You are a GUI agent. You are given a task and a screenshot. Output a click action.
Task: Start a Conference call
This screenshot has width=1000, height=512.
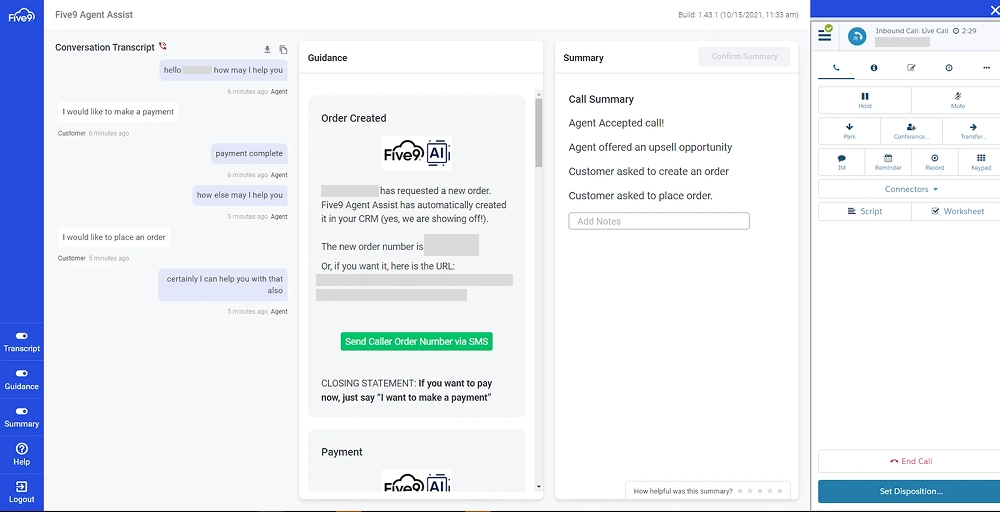911,131
